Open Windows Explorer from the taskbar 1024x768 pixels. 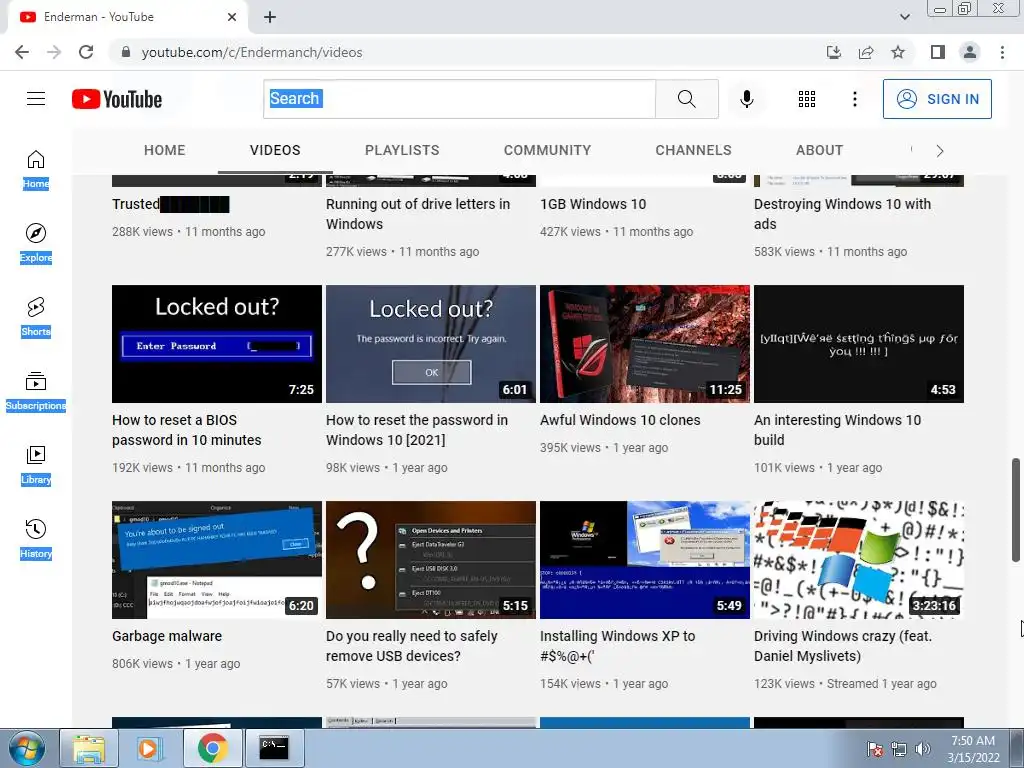(x=89, y=748)
